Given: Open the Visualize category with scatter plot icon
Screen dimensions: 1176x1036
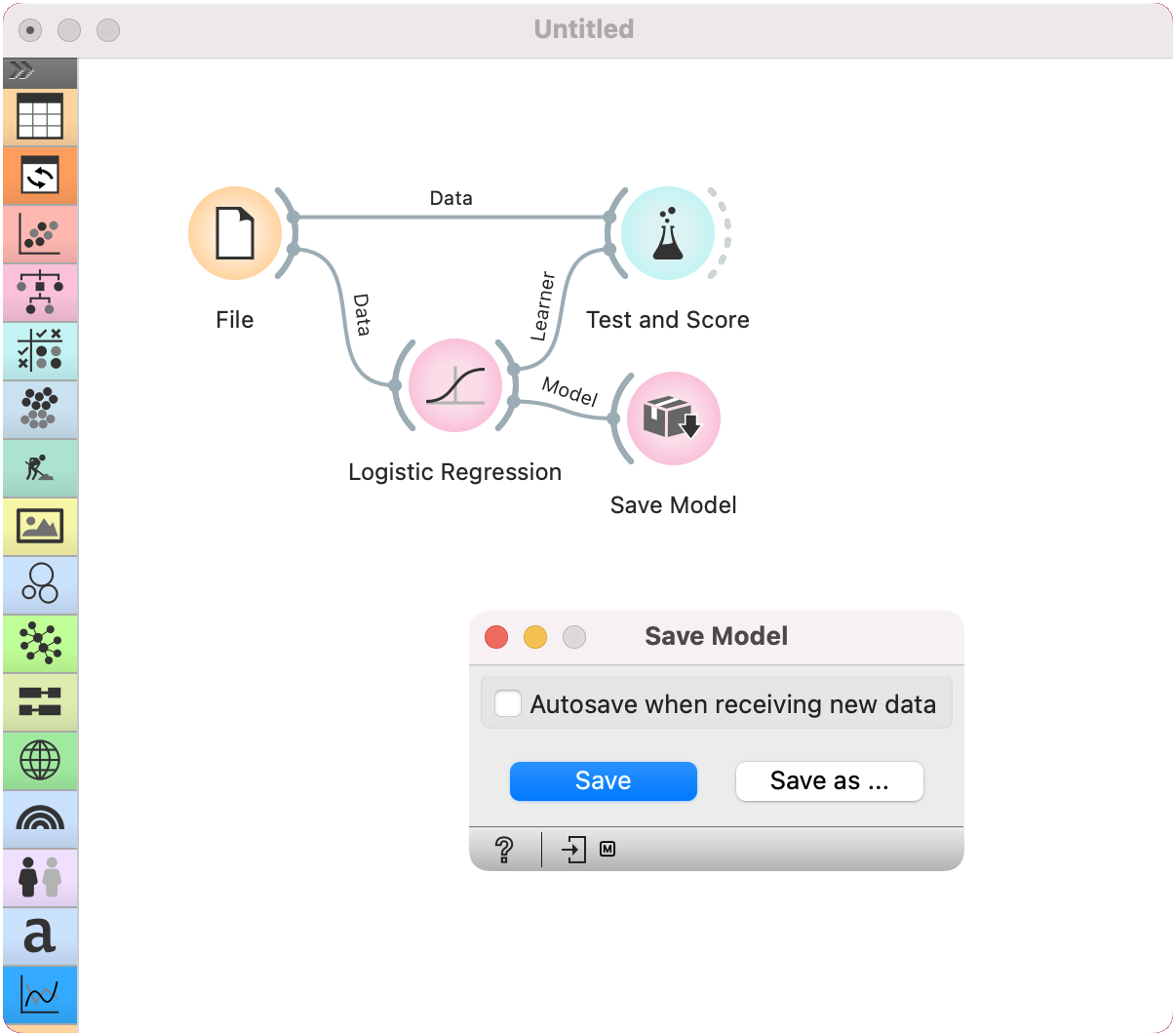Looking at the screenshot, I should click(39, 234).
